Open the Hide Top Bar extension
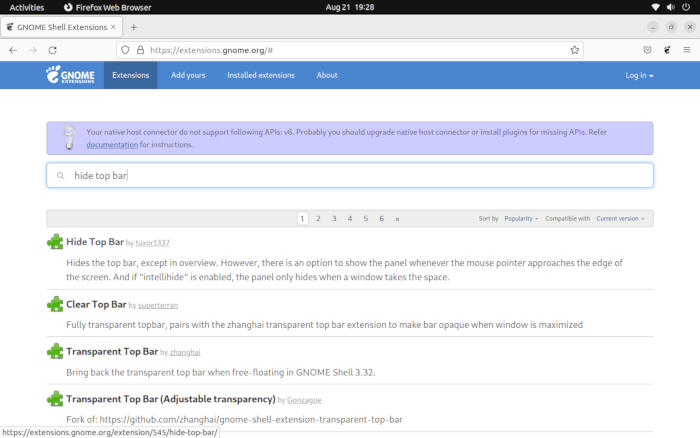The image size is (700, 438). [x=95, y=242]
